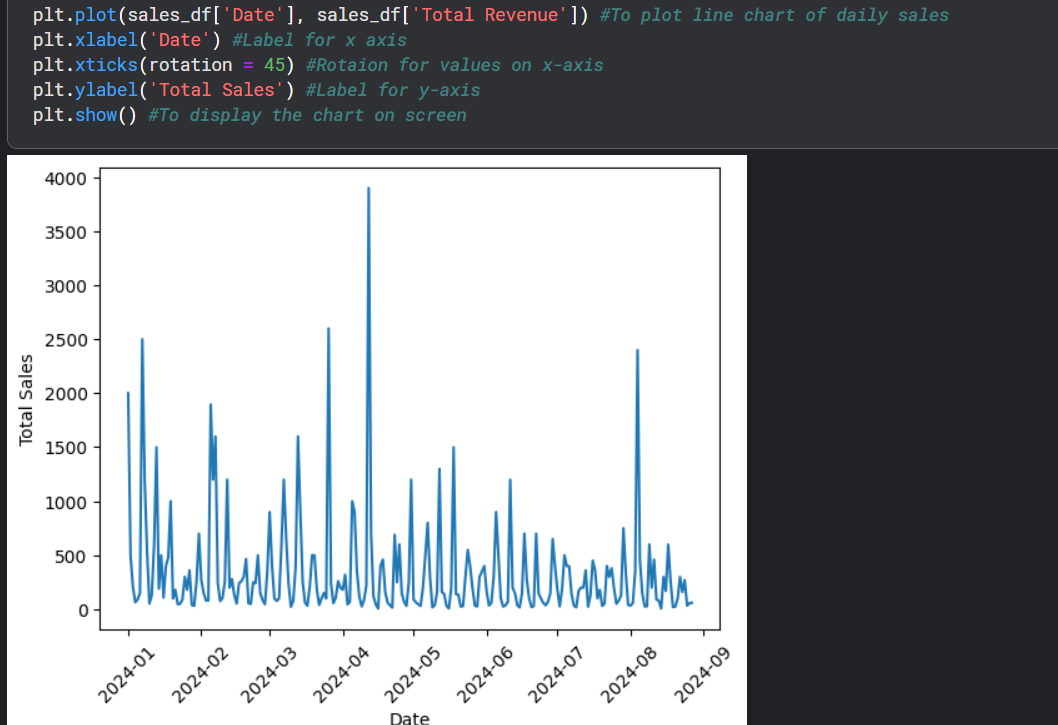Click the tallest sales peak near 4000
The image size is (1058, 725).
(368, 189)
